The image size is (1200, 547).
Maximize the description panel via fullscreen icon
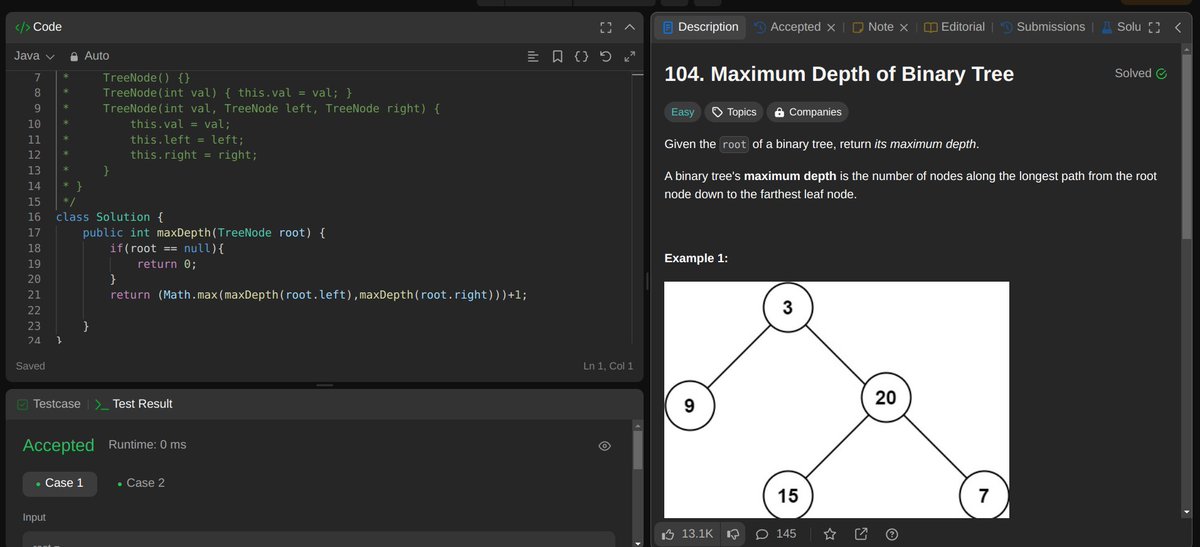click(1155, 28)
